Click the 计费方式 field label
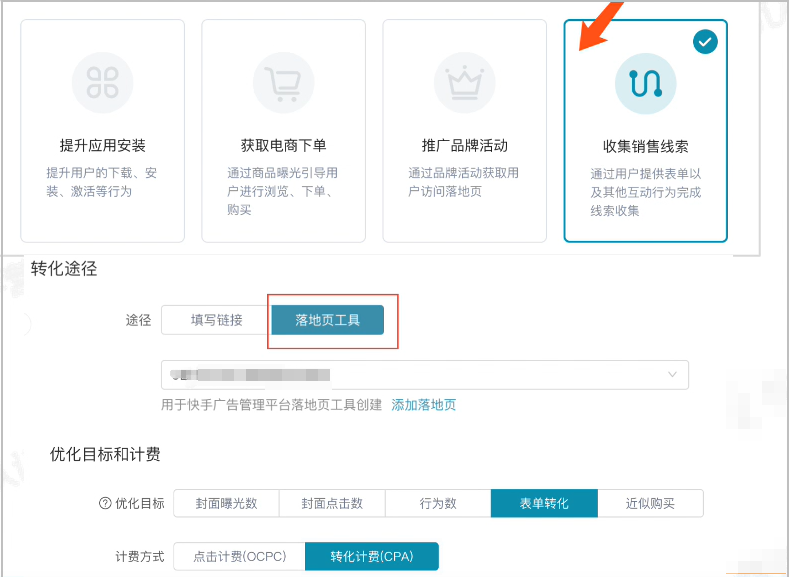This screenshot has width=789, height=577. pos(140,556)
